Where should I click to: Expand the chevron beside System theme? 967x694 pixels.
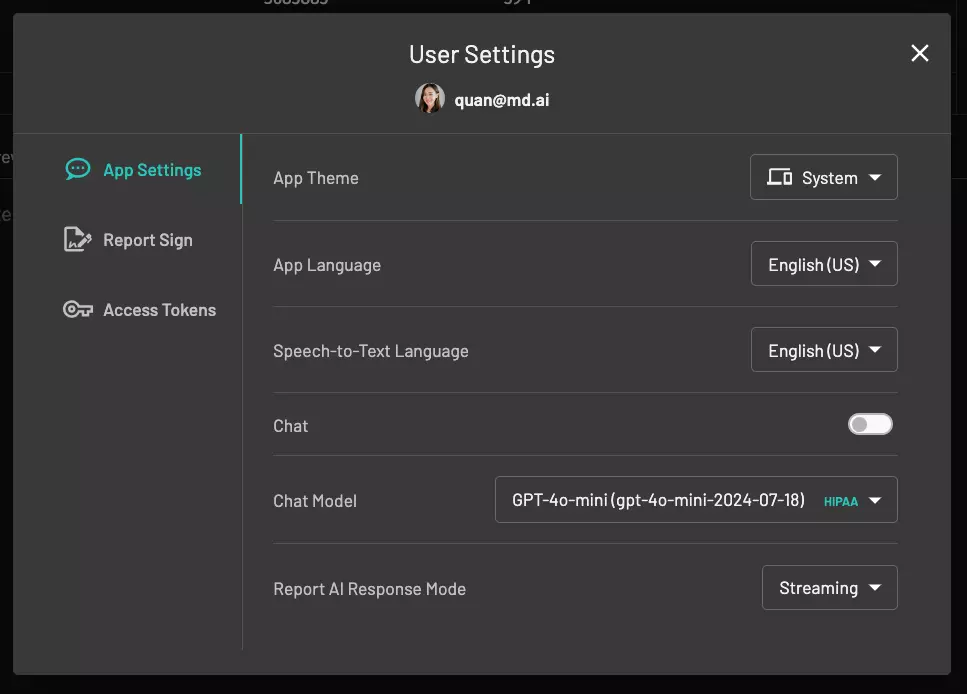point(876,177)
